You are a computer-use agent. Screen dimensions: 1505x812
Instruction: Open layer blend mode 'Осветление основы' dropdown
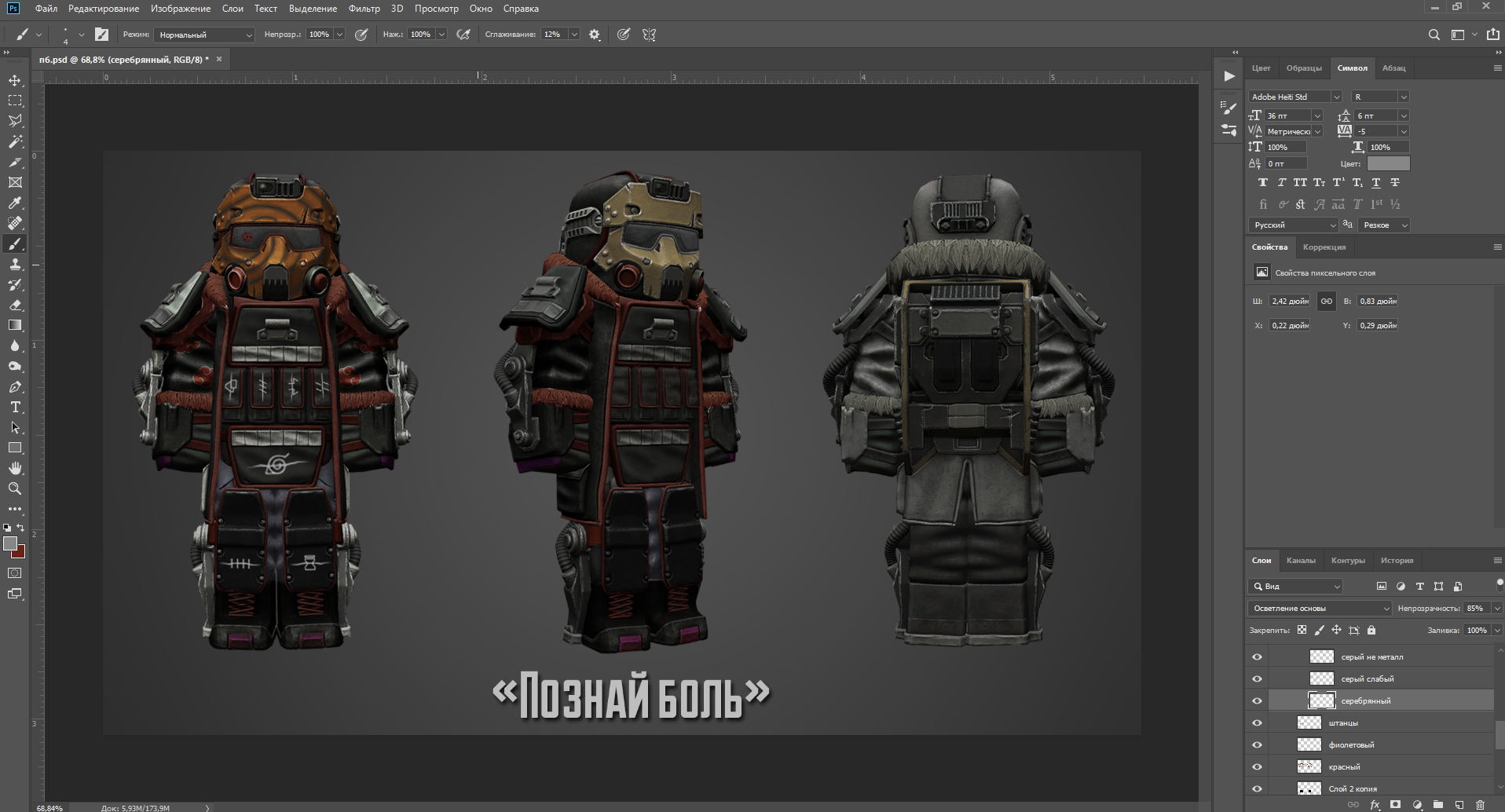1320,608
